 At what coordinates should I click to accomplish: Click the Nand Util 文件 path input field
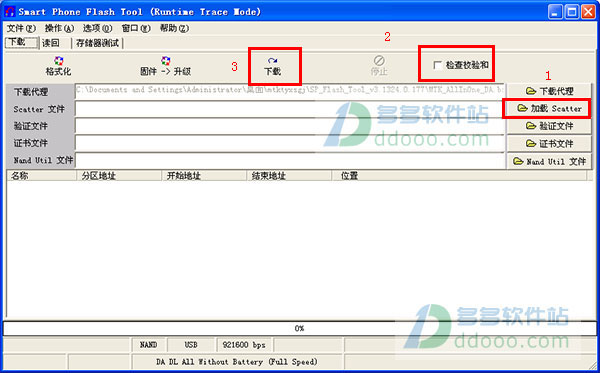[290, 160]
